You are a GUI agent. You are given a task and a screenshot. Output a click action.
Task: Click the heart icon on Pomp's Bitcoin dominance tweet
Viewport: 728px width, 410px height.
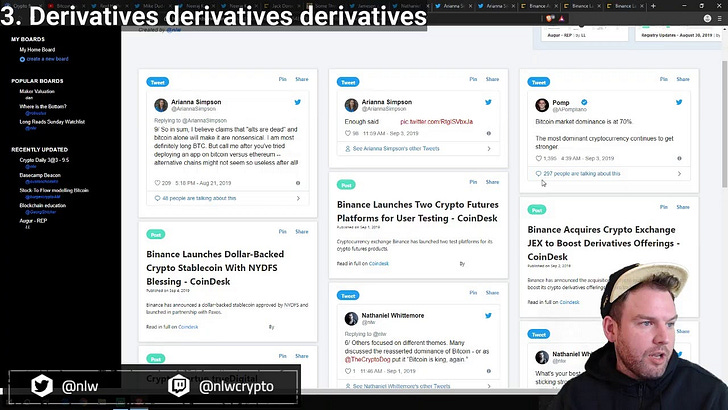[538, 158]
